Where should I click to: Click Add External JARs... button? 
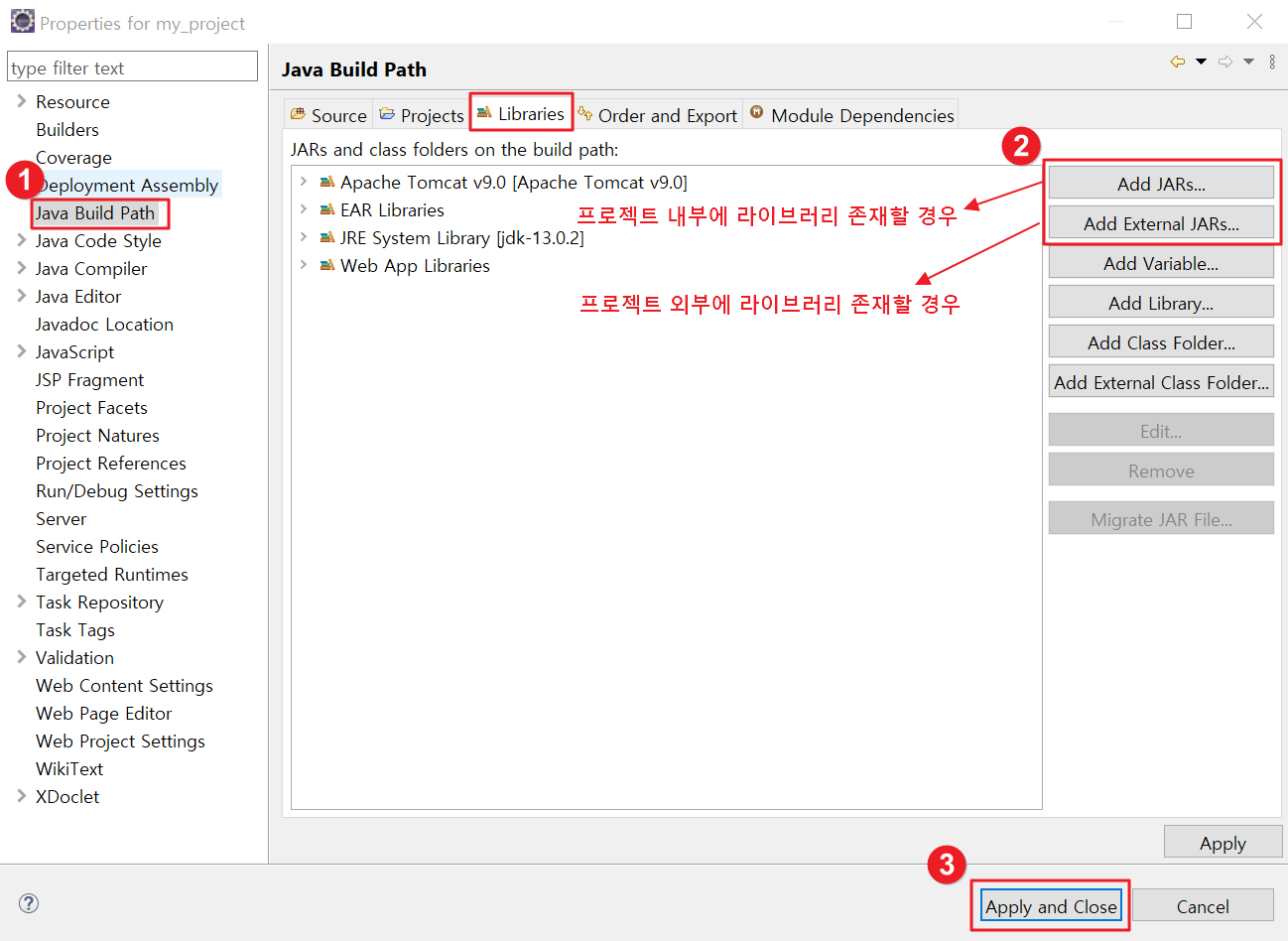tap(1161, 223)
